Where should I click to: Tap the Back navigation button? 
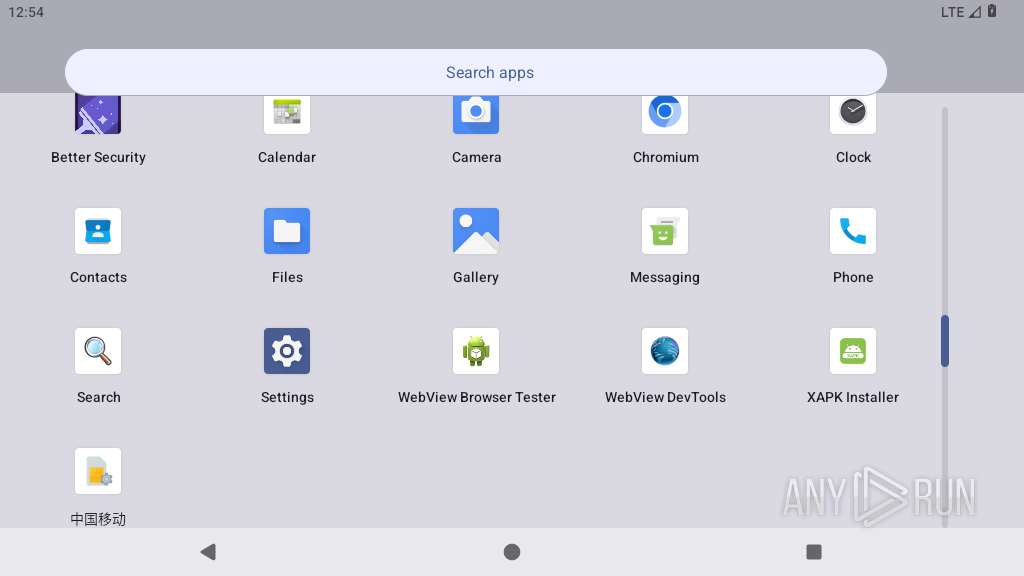(x=208, y=552)
